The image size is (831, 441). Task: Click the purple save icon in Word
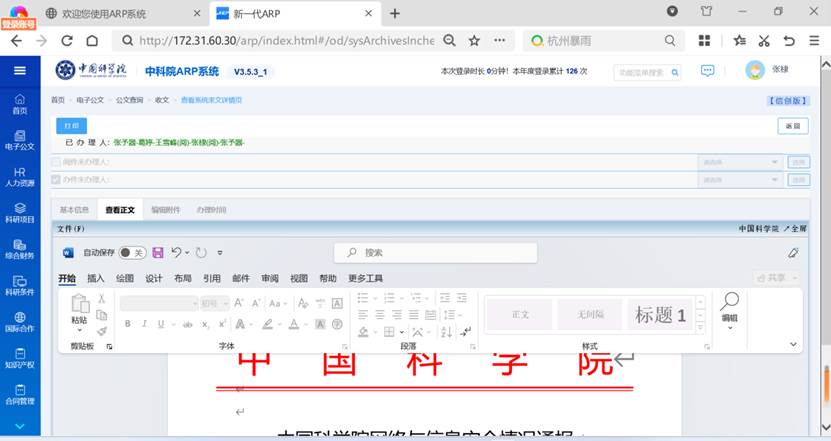click(x=157, y=253)
